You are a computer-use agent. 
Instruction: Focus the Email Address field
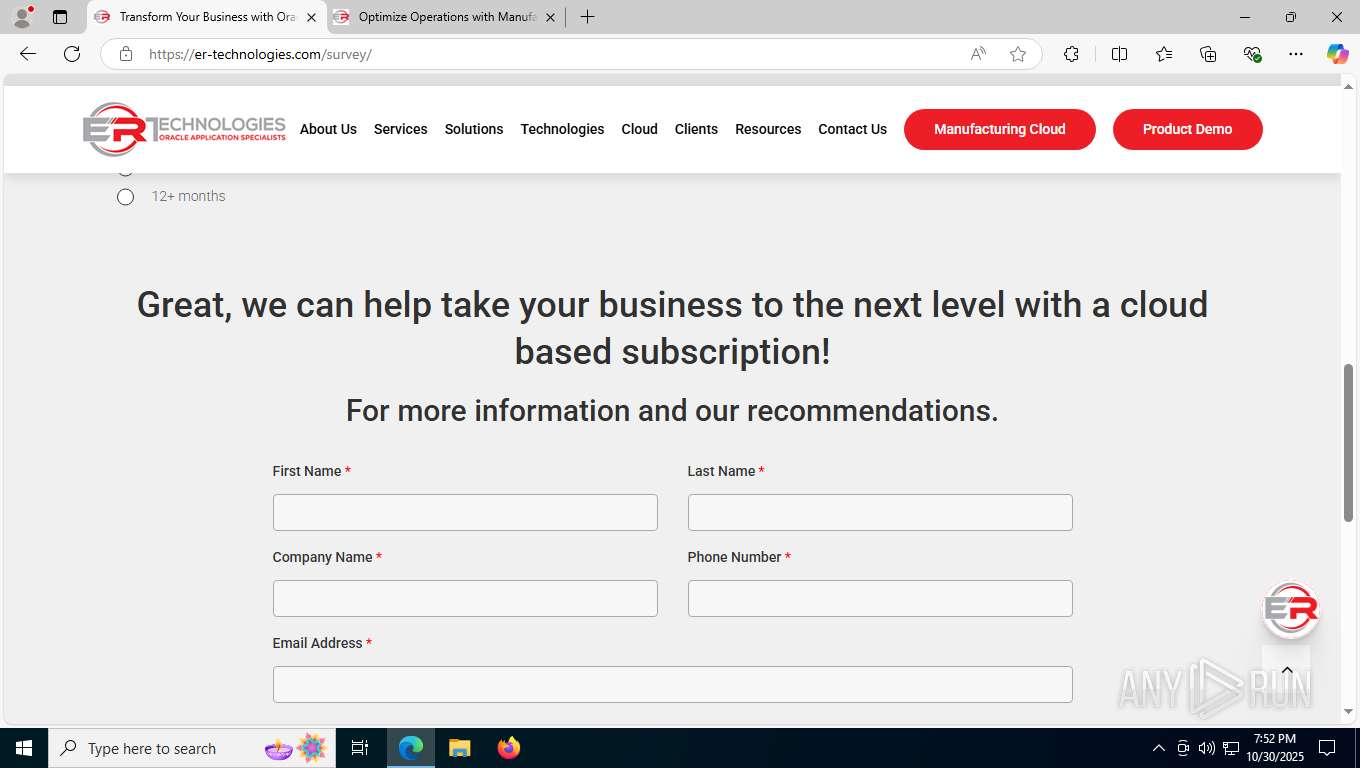(673, 684)
